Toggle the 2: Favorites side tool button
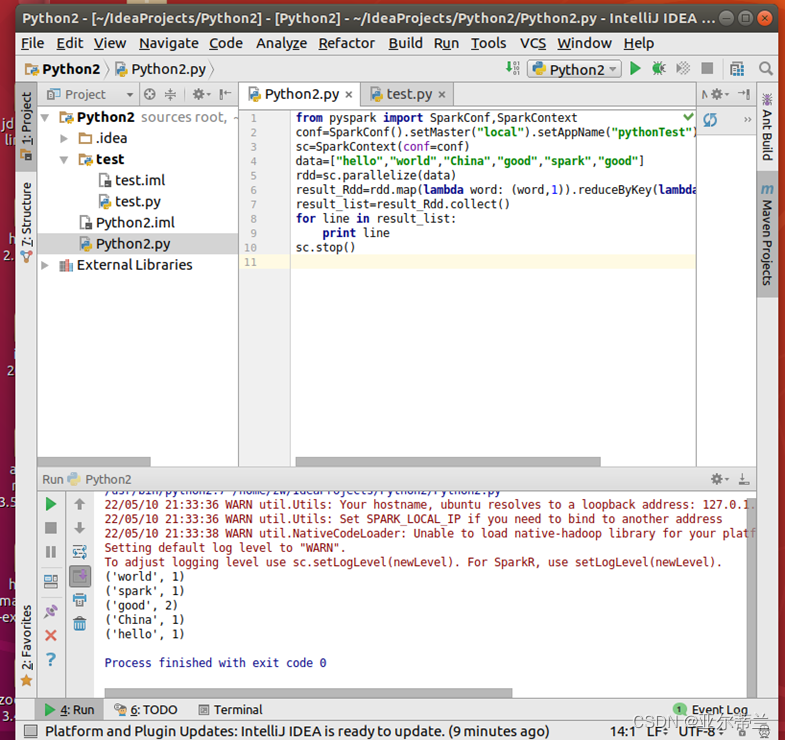The image size is (785, 740). 26,645
